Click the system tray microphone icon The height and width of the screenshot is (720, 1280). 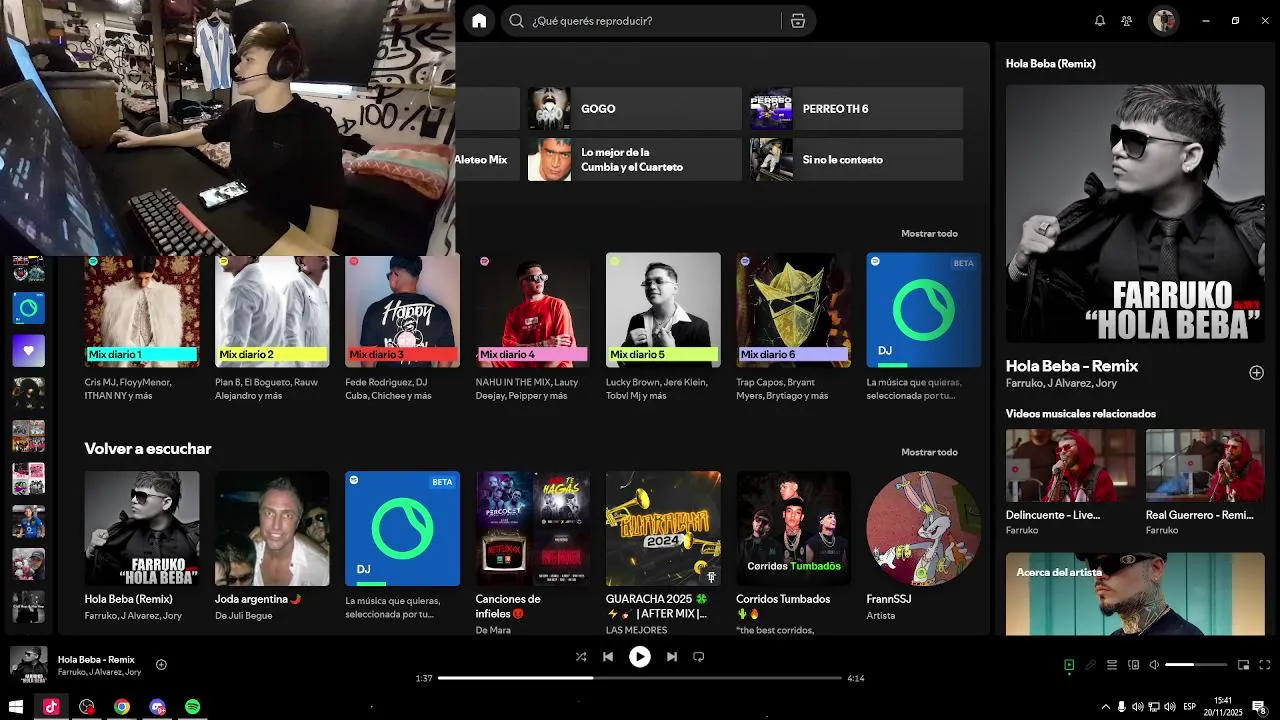[x=1121, y=707]
